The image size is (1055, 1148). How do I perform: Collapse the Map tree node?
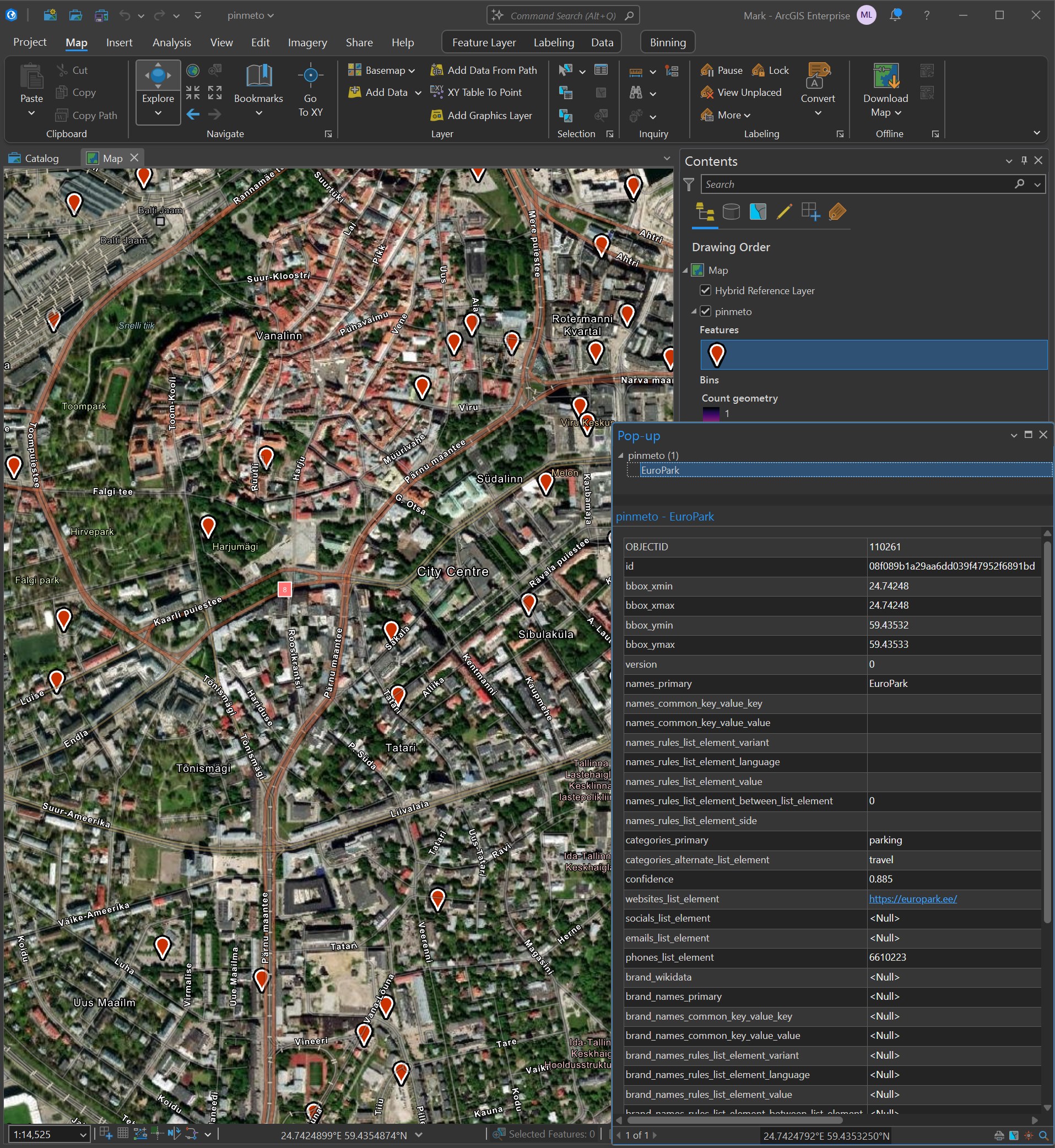[686, 270]
